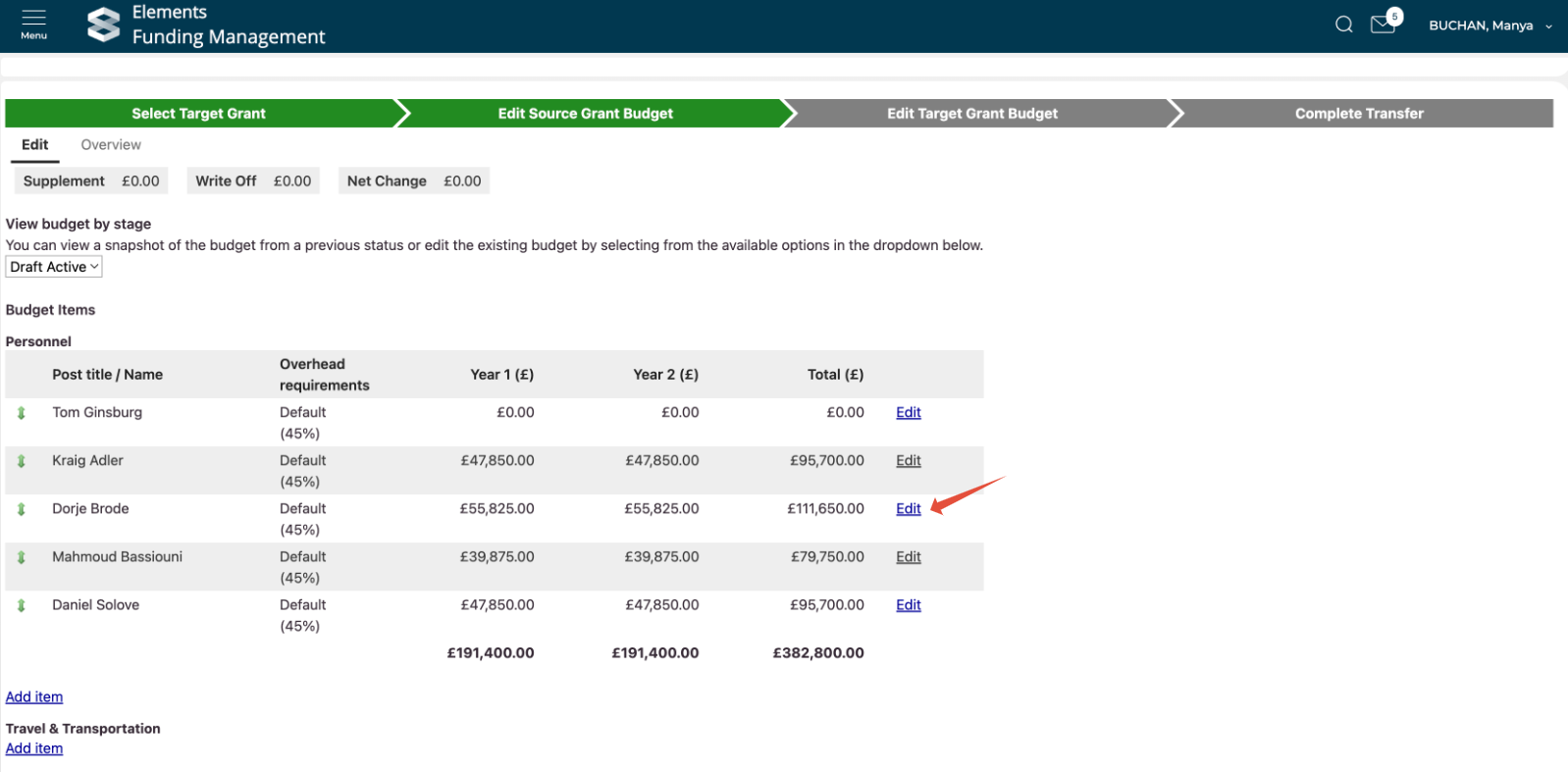Go to Select Target Grant step
Screen dimensions: 1568x772
click(199, 114)
